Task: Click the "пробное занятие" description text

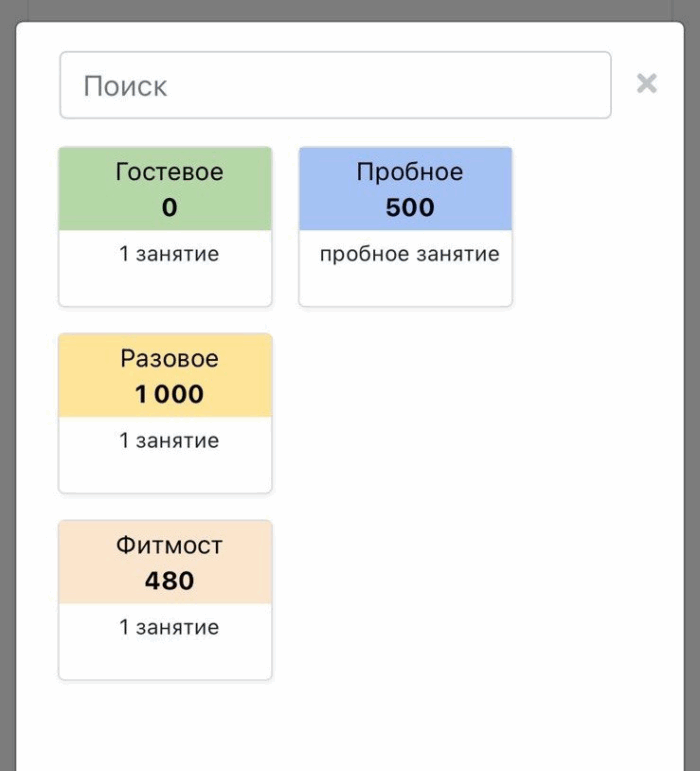Action: pos(409,254)
